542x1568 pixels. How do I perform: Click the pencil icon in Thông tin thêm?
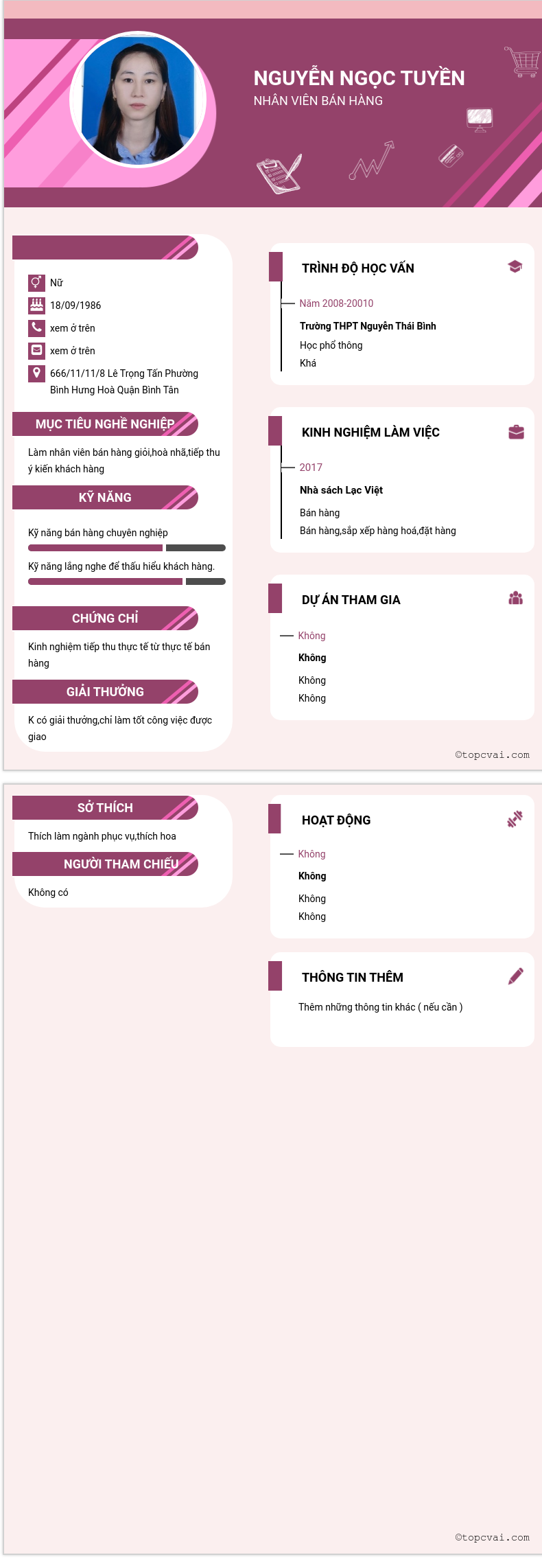pos(516,976)
